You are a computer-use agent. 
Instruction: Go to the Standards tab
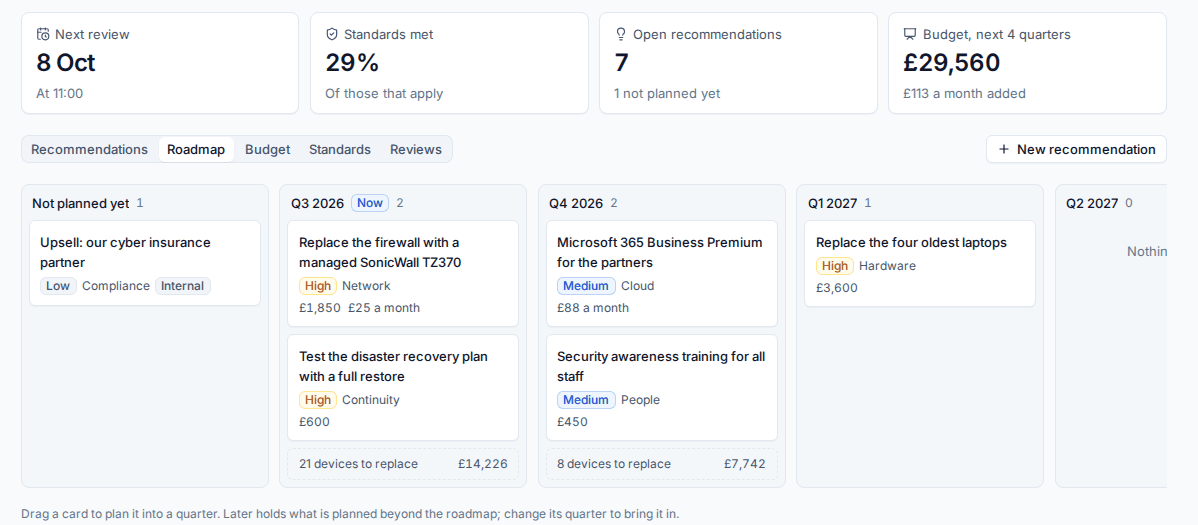coord(340,149)
